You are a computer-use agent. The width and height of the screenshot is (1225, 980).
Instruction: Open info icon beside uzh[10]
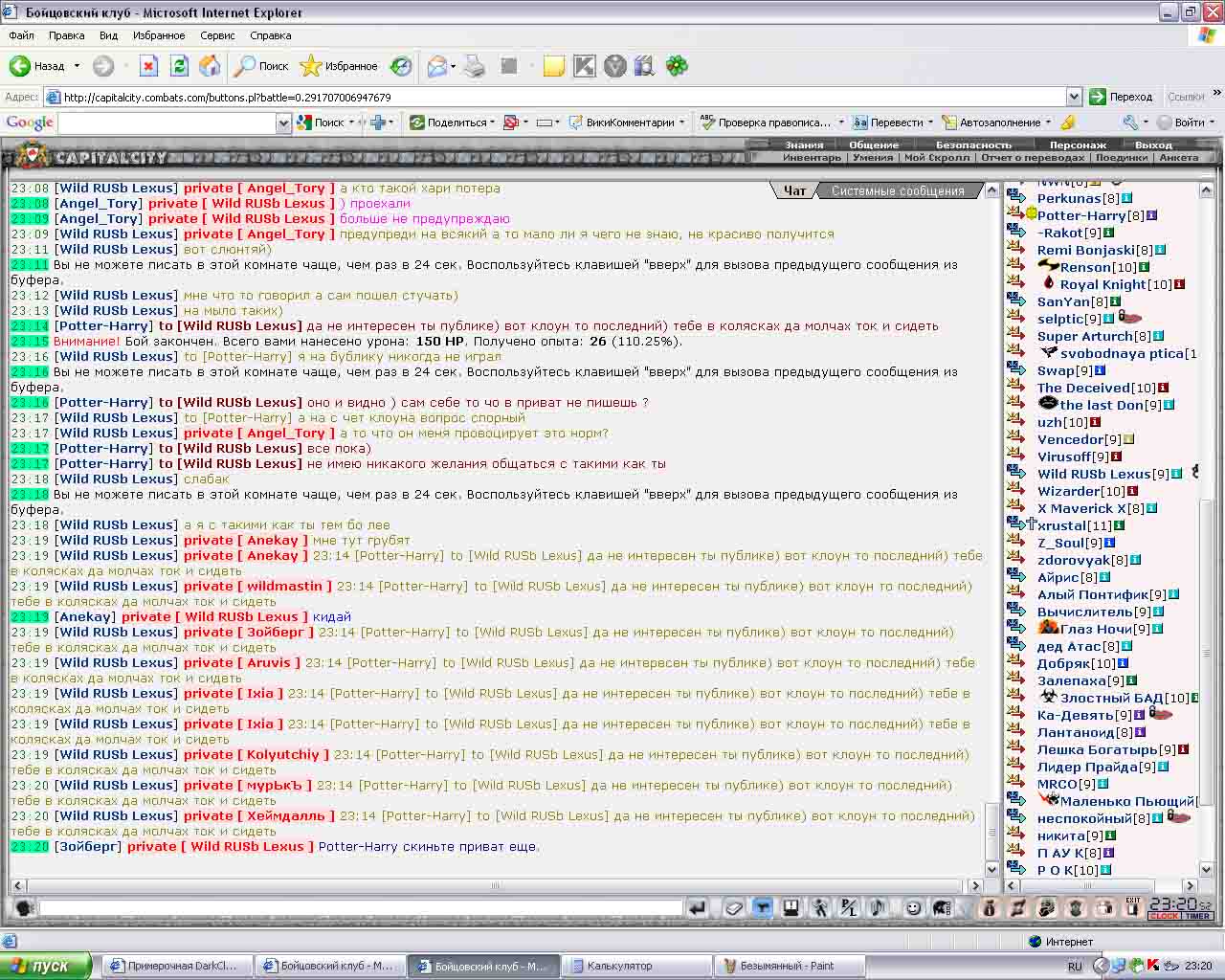(1095, 422)
